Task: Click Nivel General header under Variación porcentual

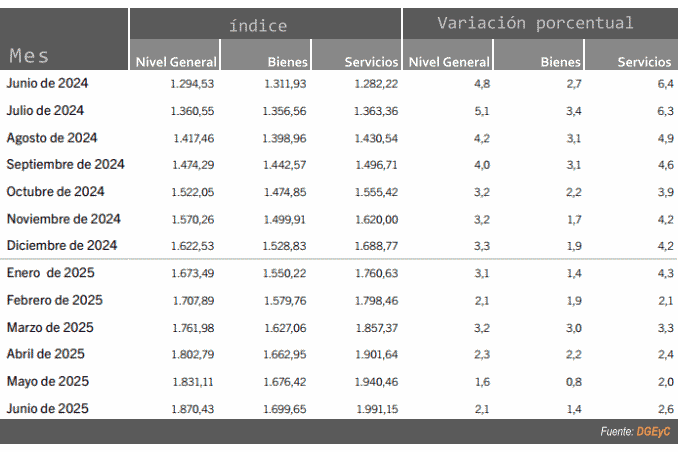Action: pos(449,62)
